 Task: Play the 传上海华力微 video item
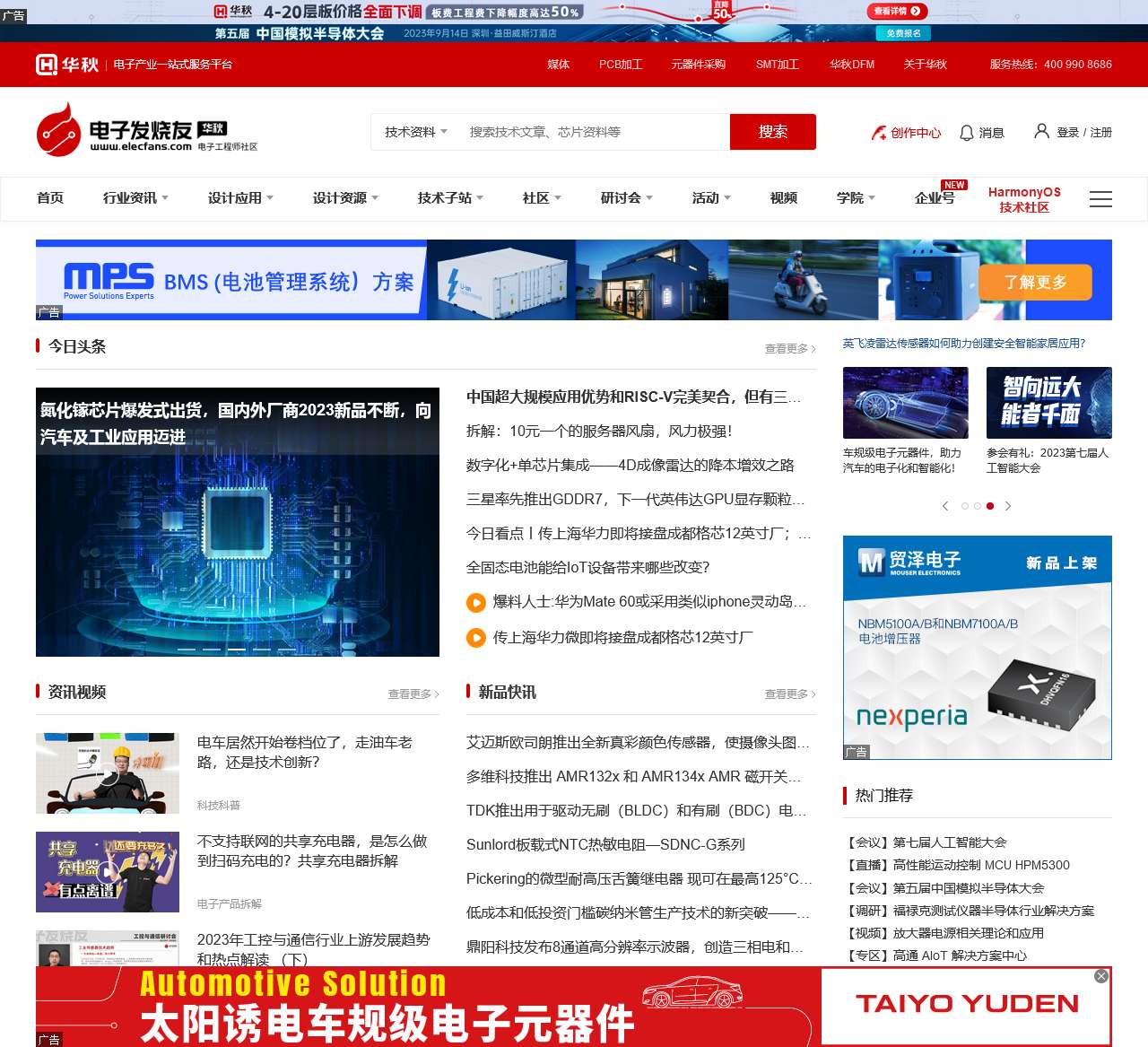(x=476, y=638)
